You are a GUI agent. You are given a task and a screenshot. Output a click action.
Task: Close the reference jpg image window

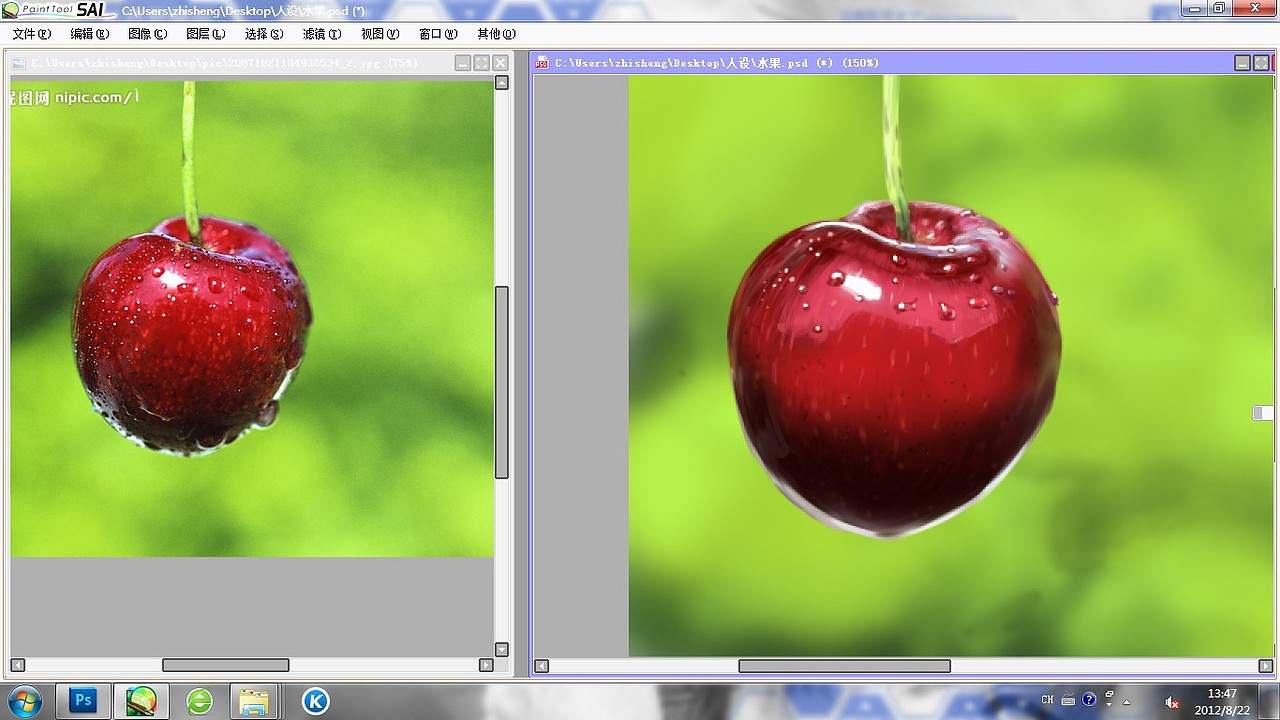pyautogui.click(x=500, y=63)
